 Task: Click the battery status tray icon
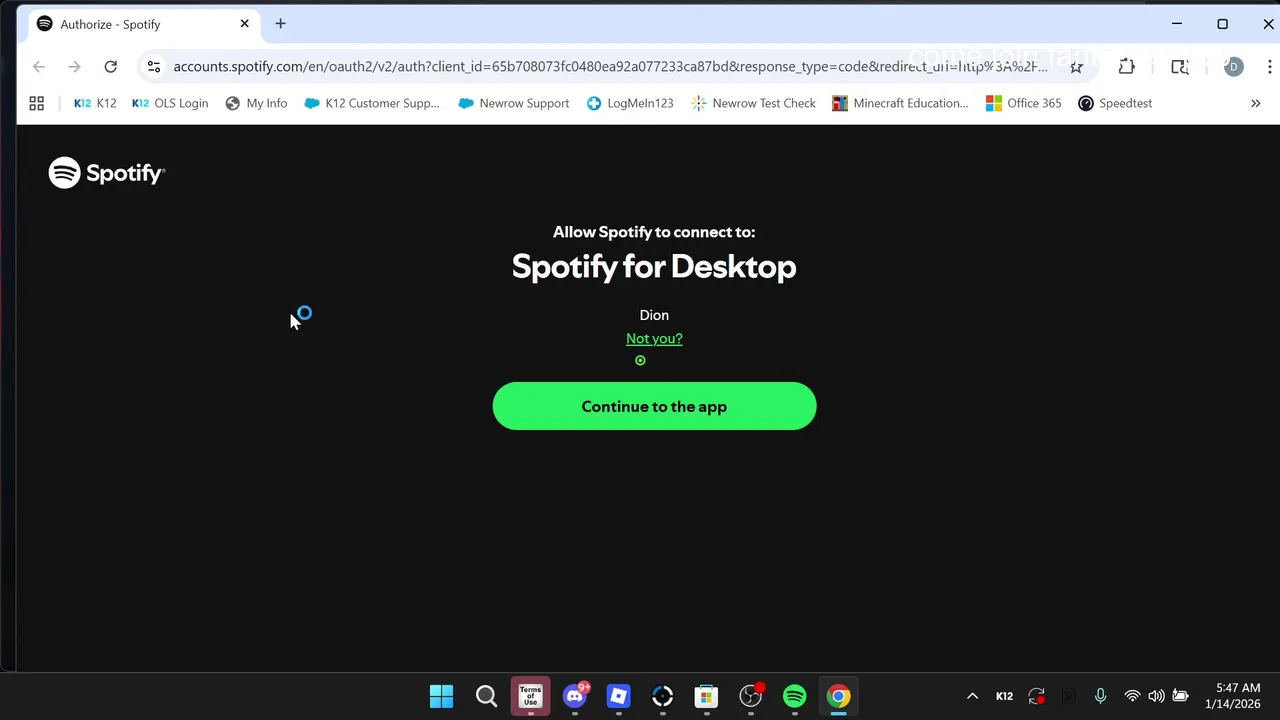click(1181, 696)
